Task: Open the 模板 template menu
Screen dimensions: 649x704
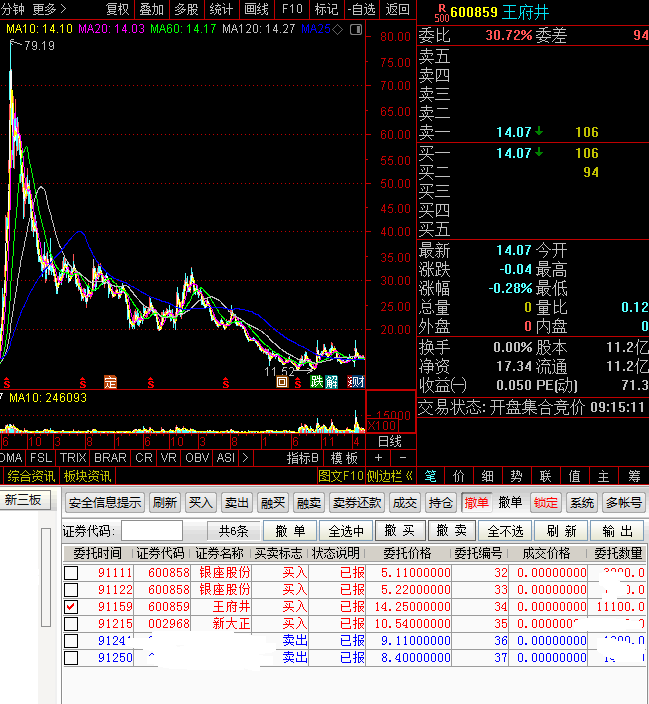Action: 344,458
